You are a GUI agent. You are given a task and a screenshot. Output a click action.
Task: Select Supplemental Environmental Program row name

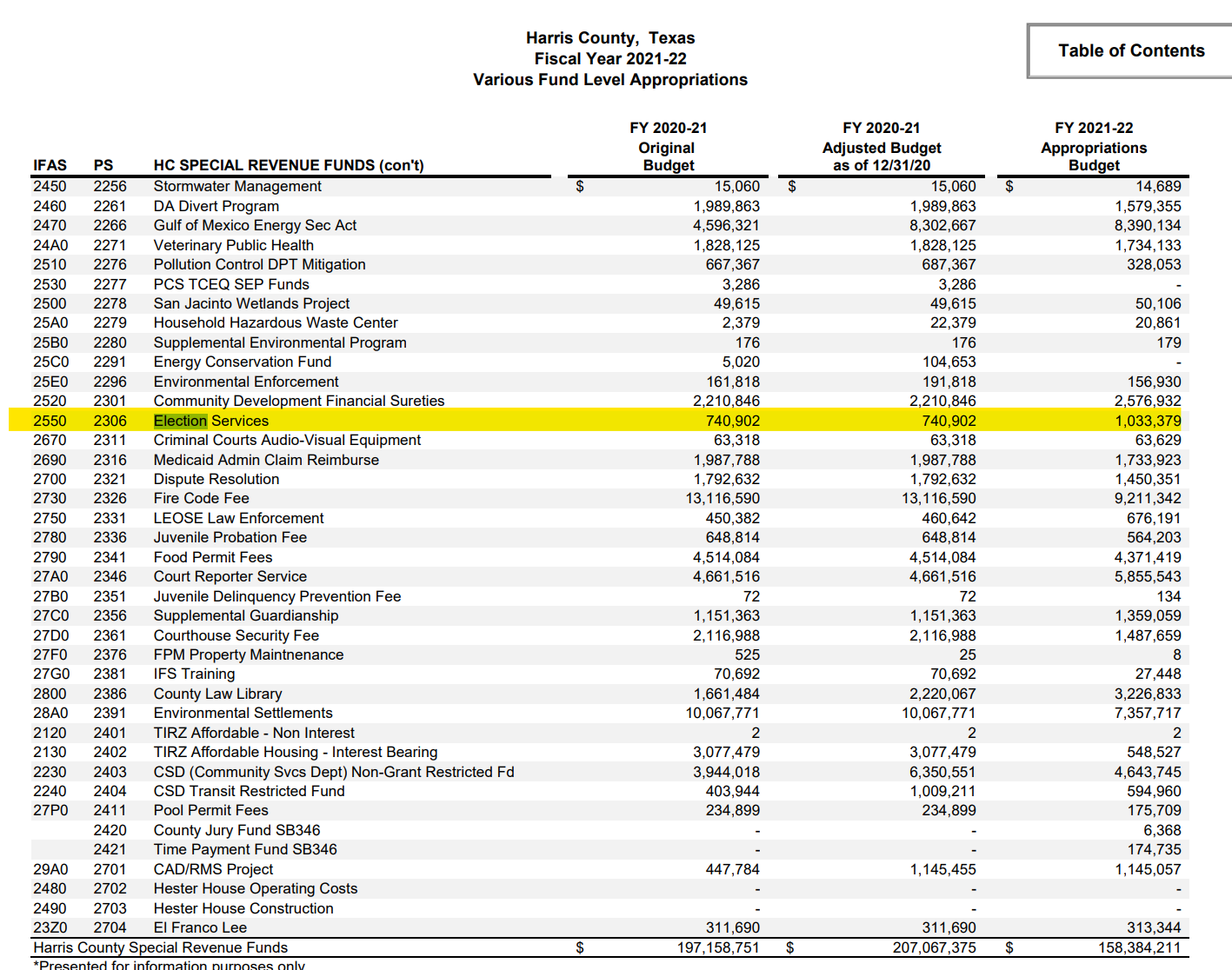click(280, 342)
